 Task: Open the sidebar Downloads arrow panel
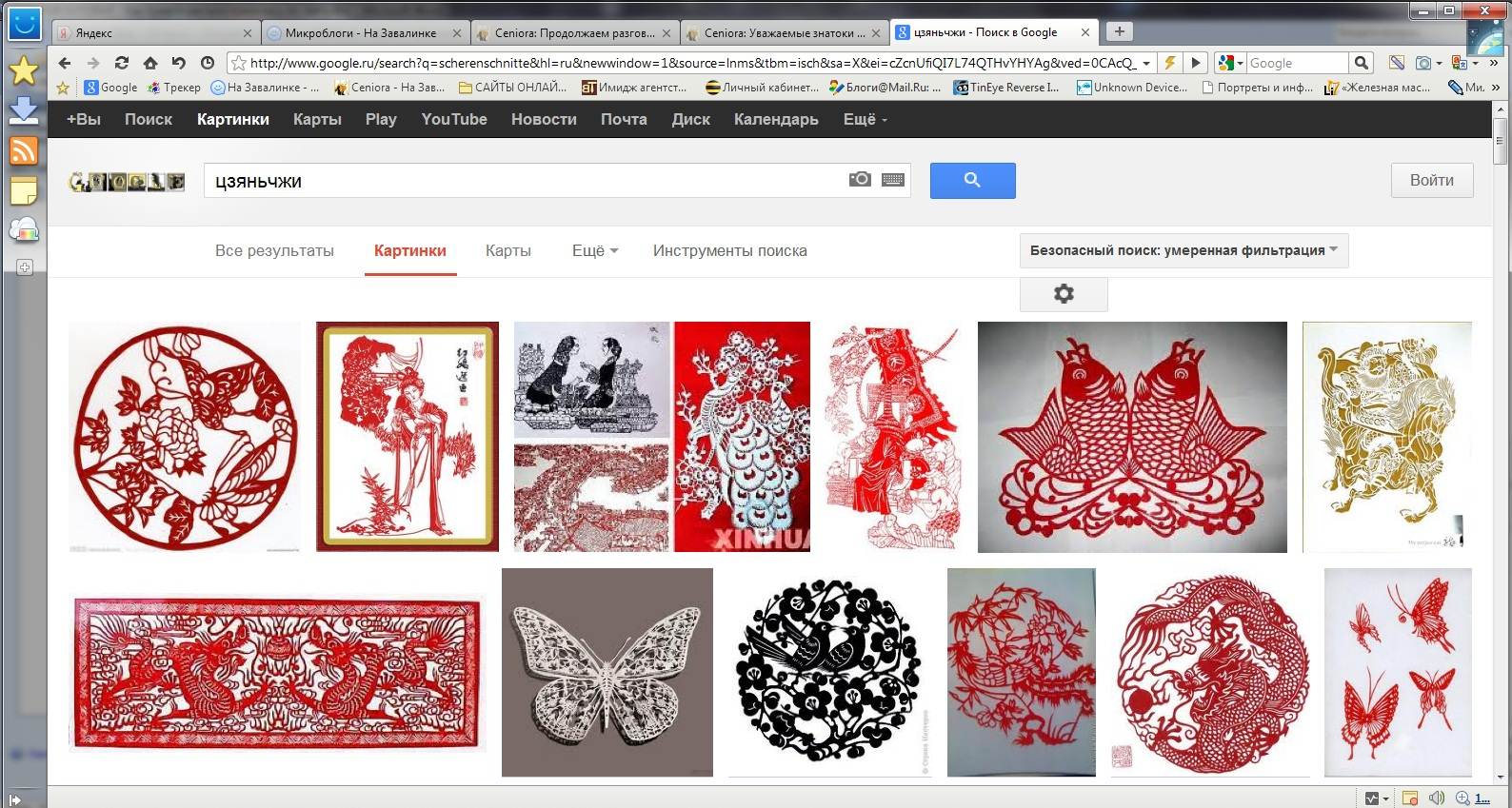click(24, 110)
